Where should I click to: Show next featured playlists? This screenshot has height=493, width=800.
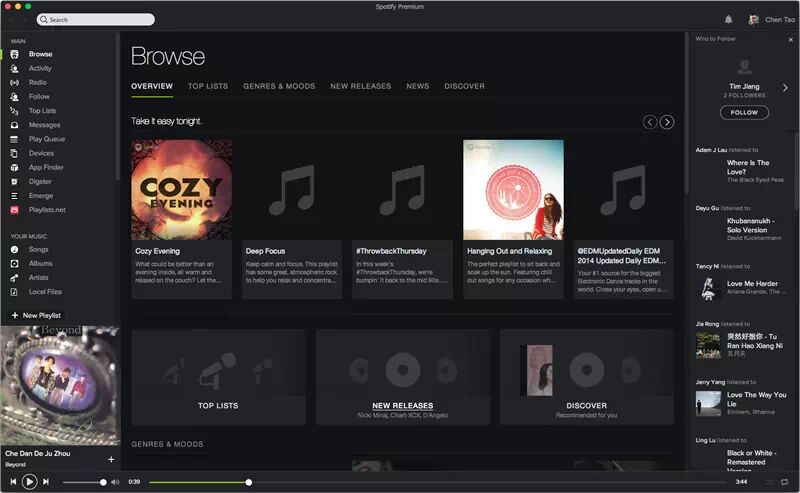[667, 122]
